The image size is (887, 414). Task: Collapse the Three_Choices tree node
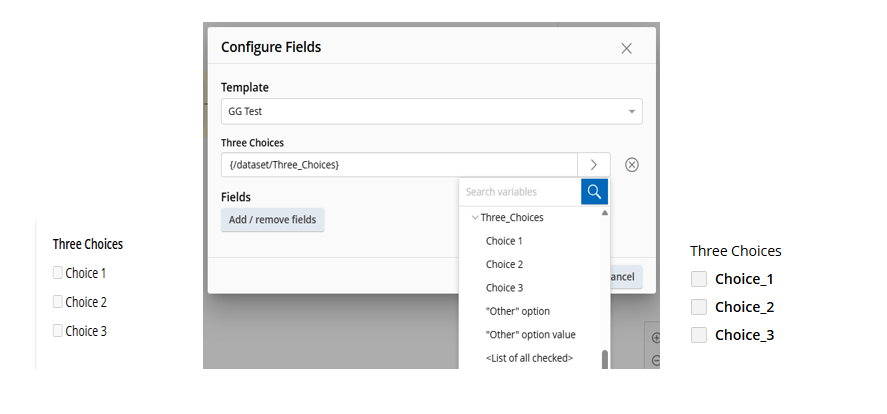pyautogui.click(x=475, y=217)
